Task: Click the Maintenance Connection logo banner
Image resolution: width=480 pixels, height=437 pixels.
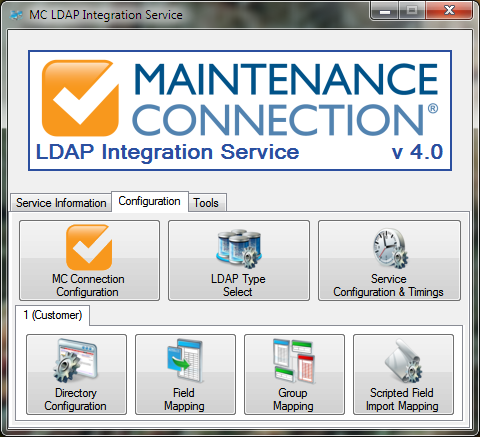Action: coord(240,110)
